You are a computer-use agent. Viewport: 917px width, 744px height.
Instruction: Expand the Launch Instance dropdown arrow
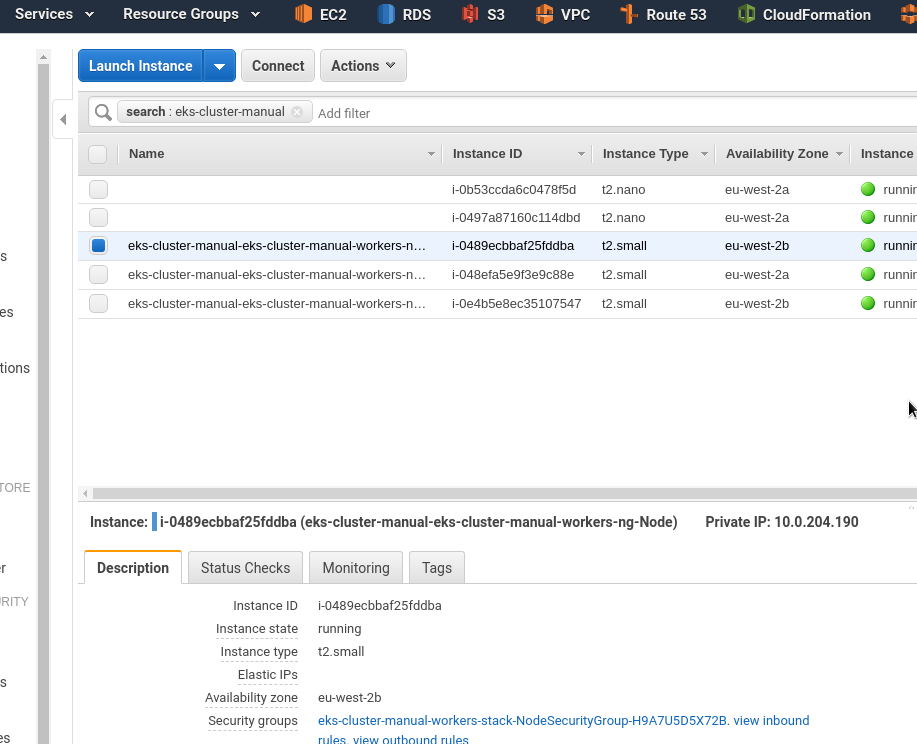[219, 66]
